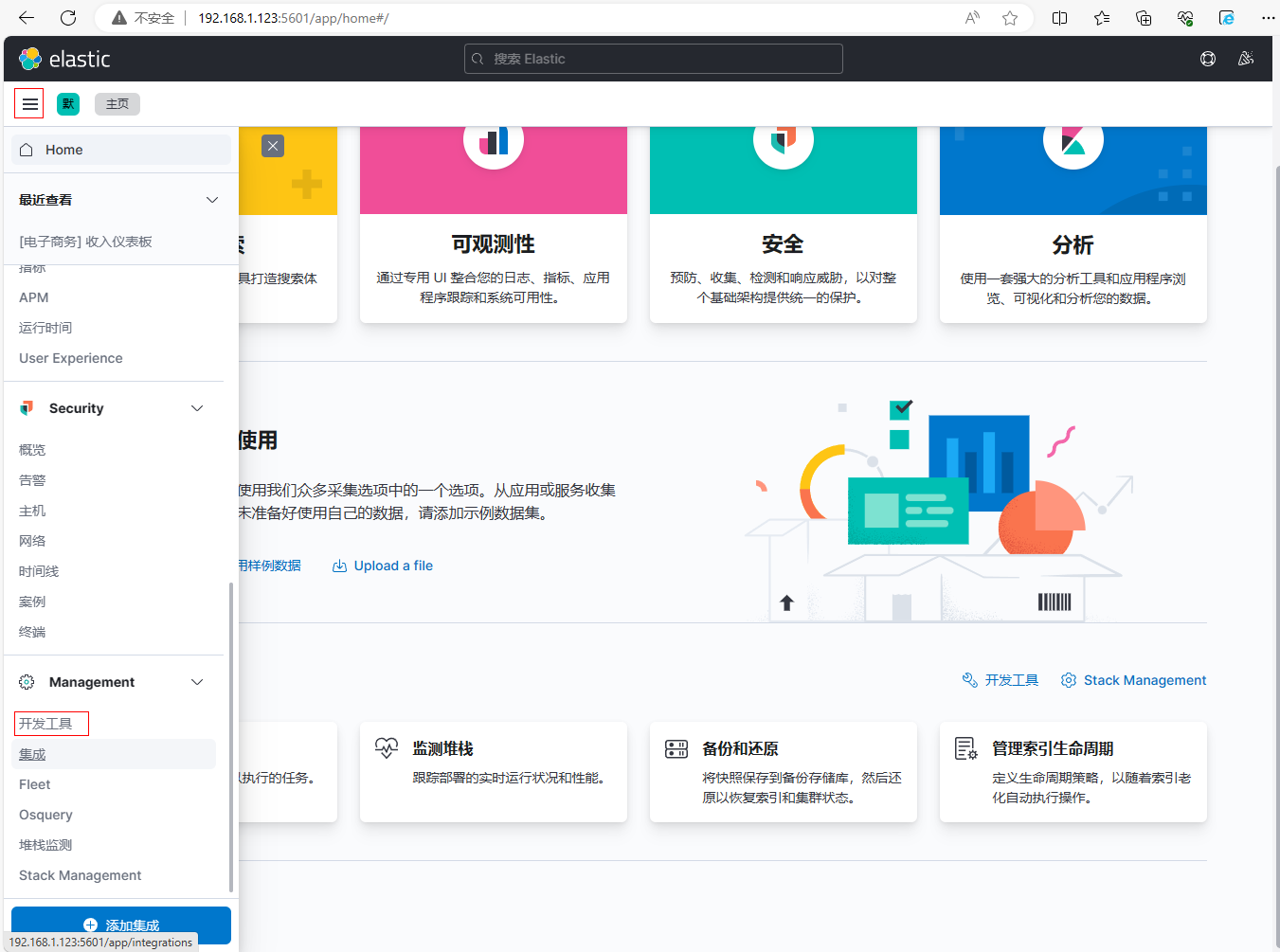Click the Upload a file link

coord(392,566)
